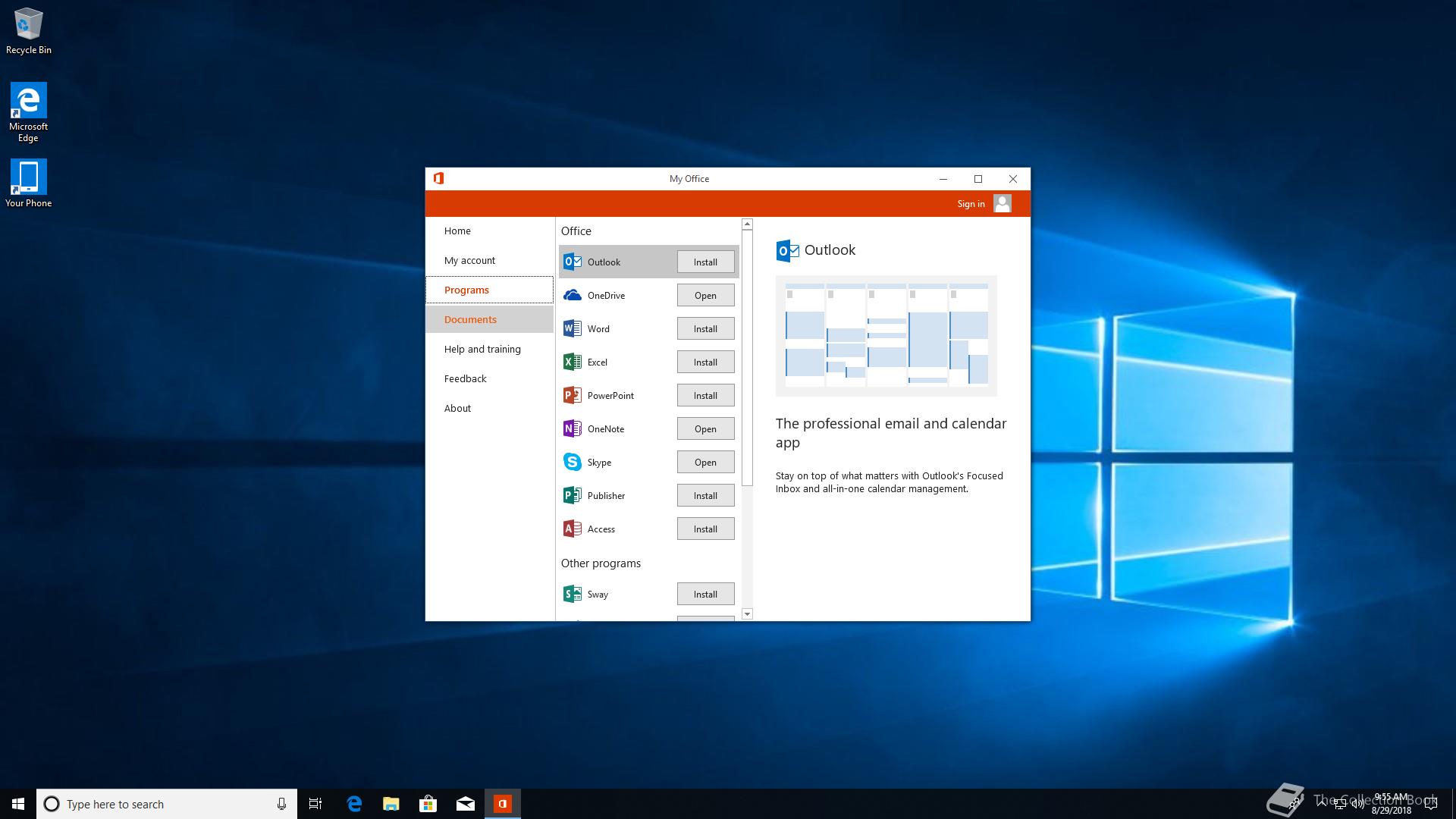Viewport: 1456px width, 819px height.
Task: Click the Access icon in the list
Action: click(573, 529)
